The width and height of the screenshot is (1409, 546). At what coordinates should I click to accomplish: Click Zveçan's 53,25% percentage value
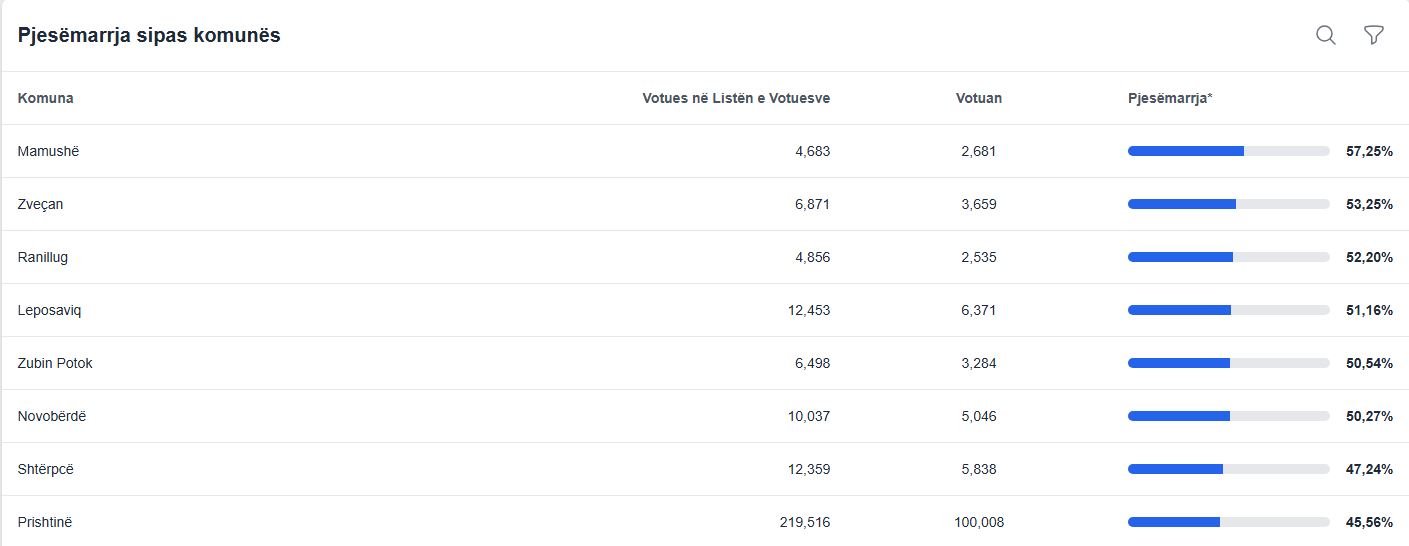pyautogui.click(x=1369, y=204)
